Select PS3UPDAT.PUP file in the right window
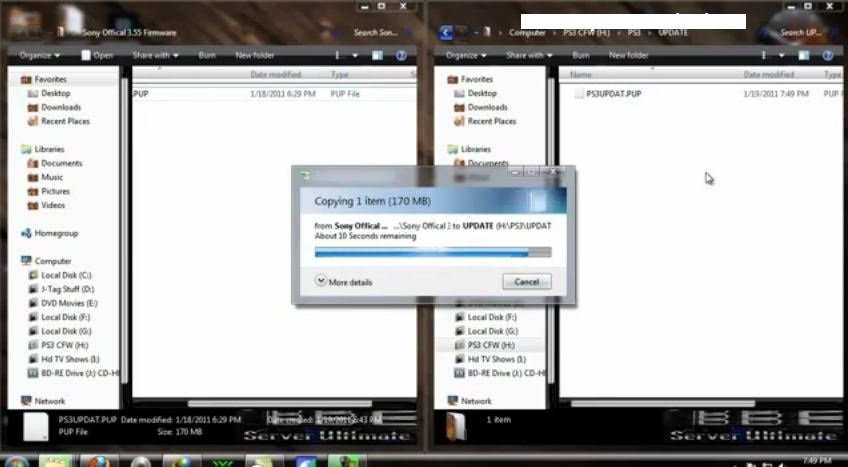The width and height of the screenshot is (848, 467). (613, 94)
